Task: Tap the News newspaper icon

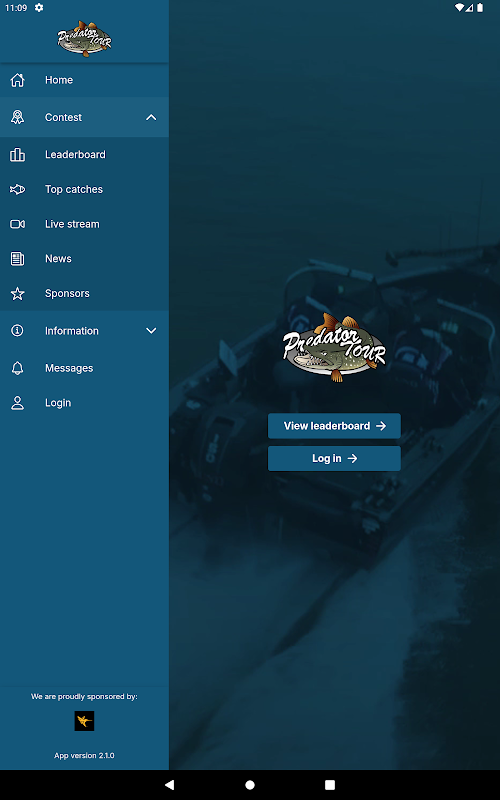Action: [x=17, y=259]
